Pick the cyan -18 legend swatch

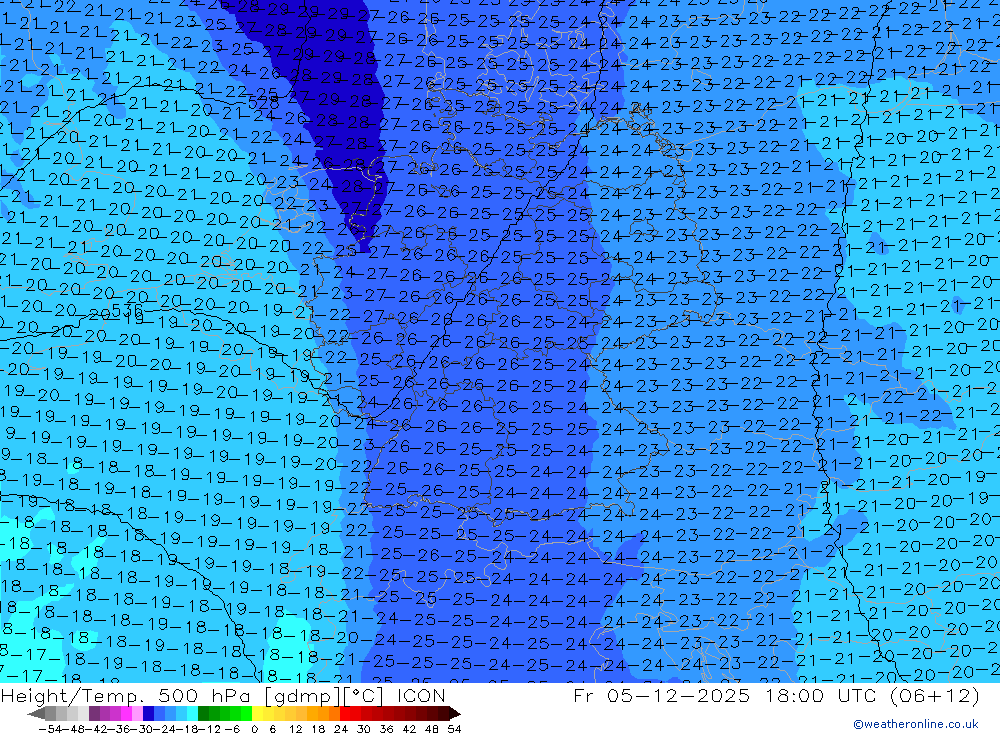pos(192,714)
